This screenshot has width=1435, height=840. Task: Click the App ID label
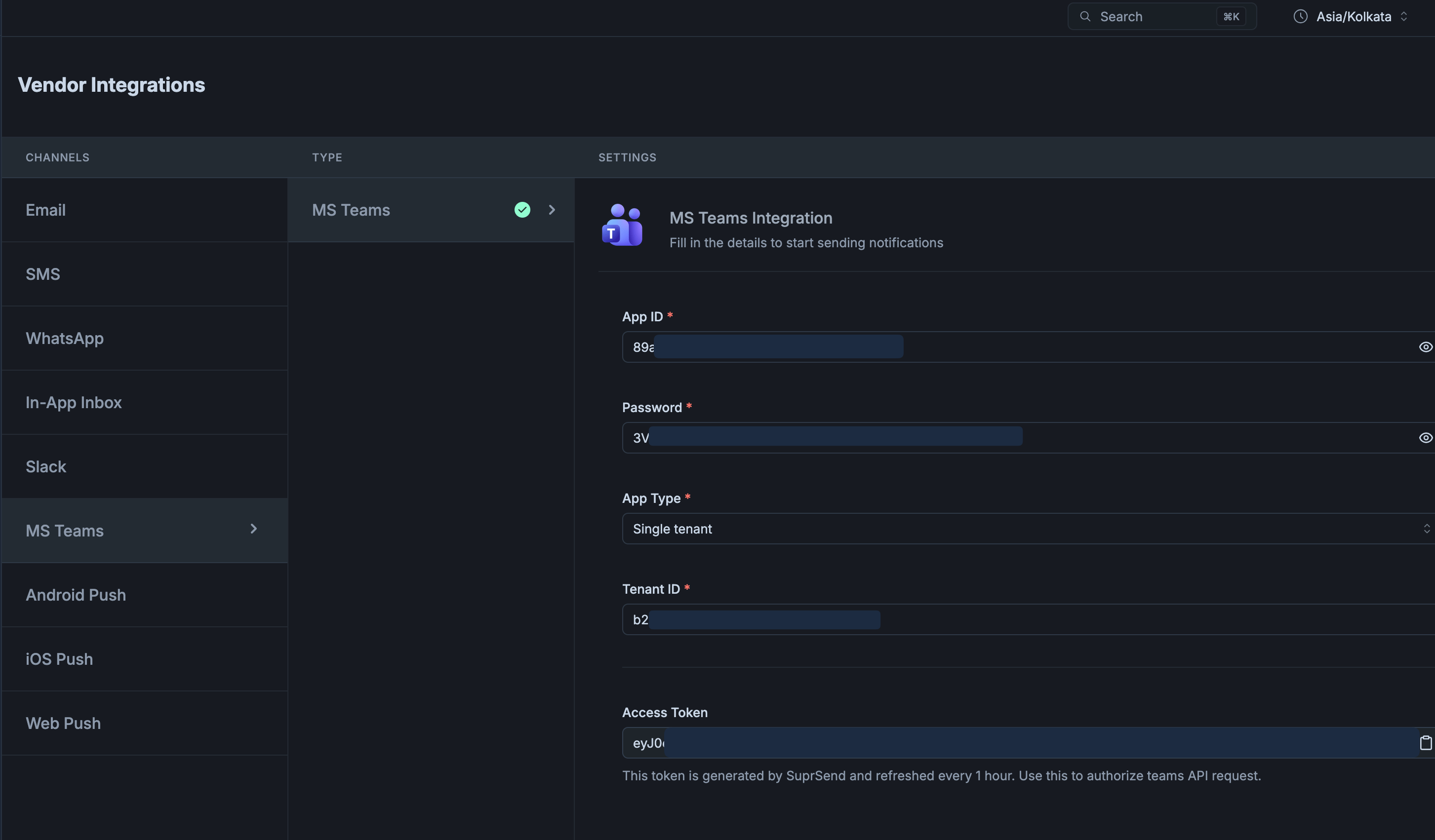pos(642,317)
